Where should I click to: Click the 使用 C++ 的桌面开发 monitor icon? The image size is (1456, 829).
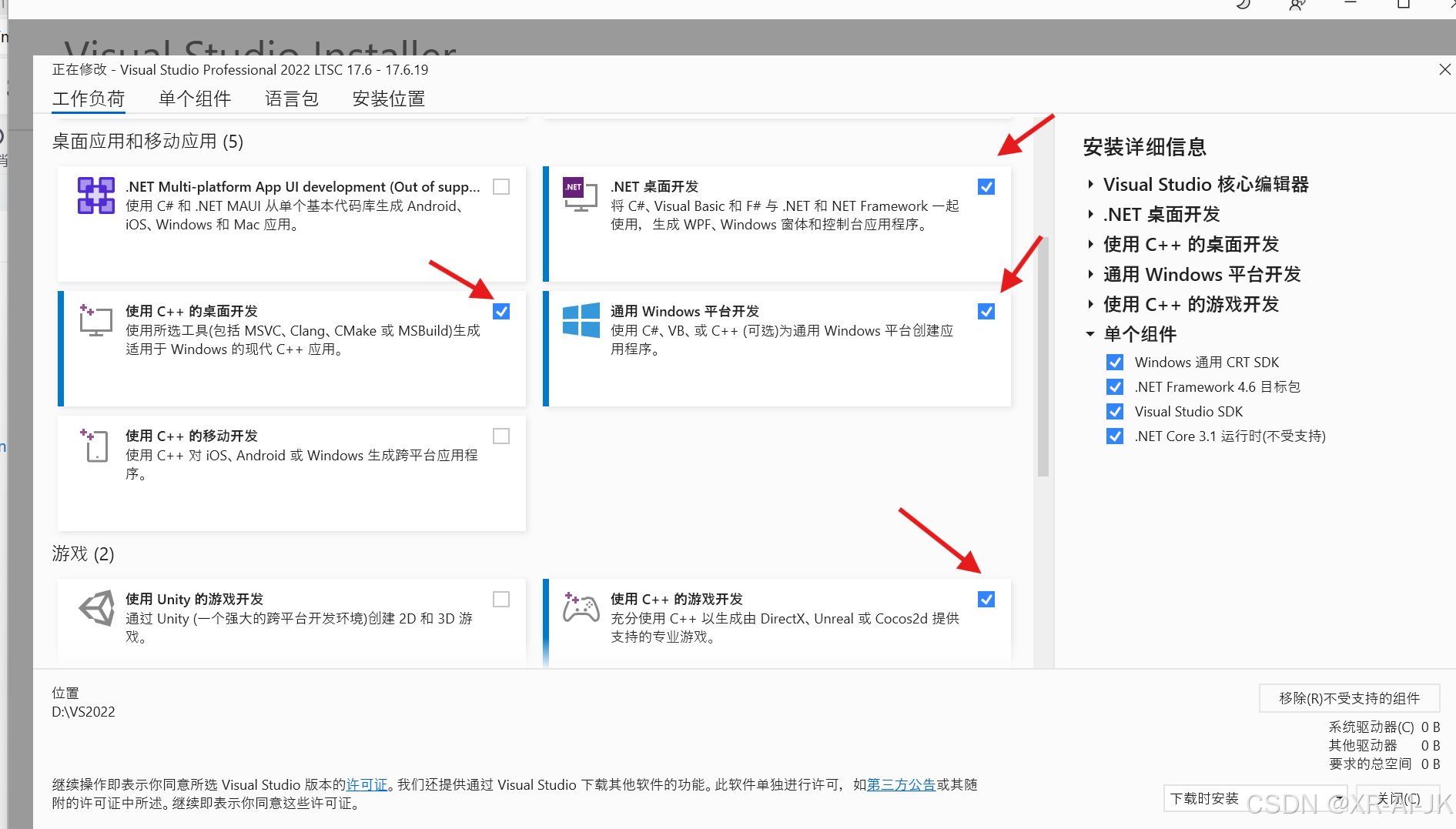(x=95, y=320)
